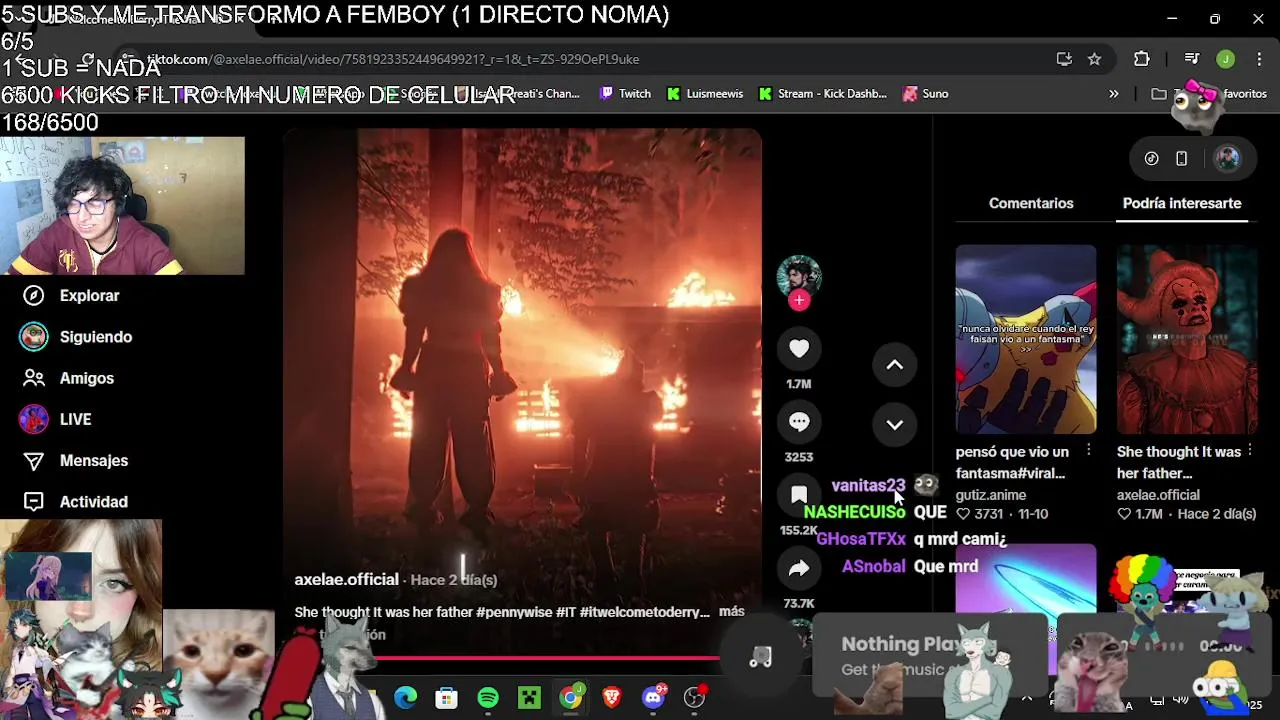1280x720 pixels.
Task: Open Brave browser from taskbar
Action: point(612,697)
